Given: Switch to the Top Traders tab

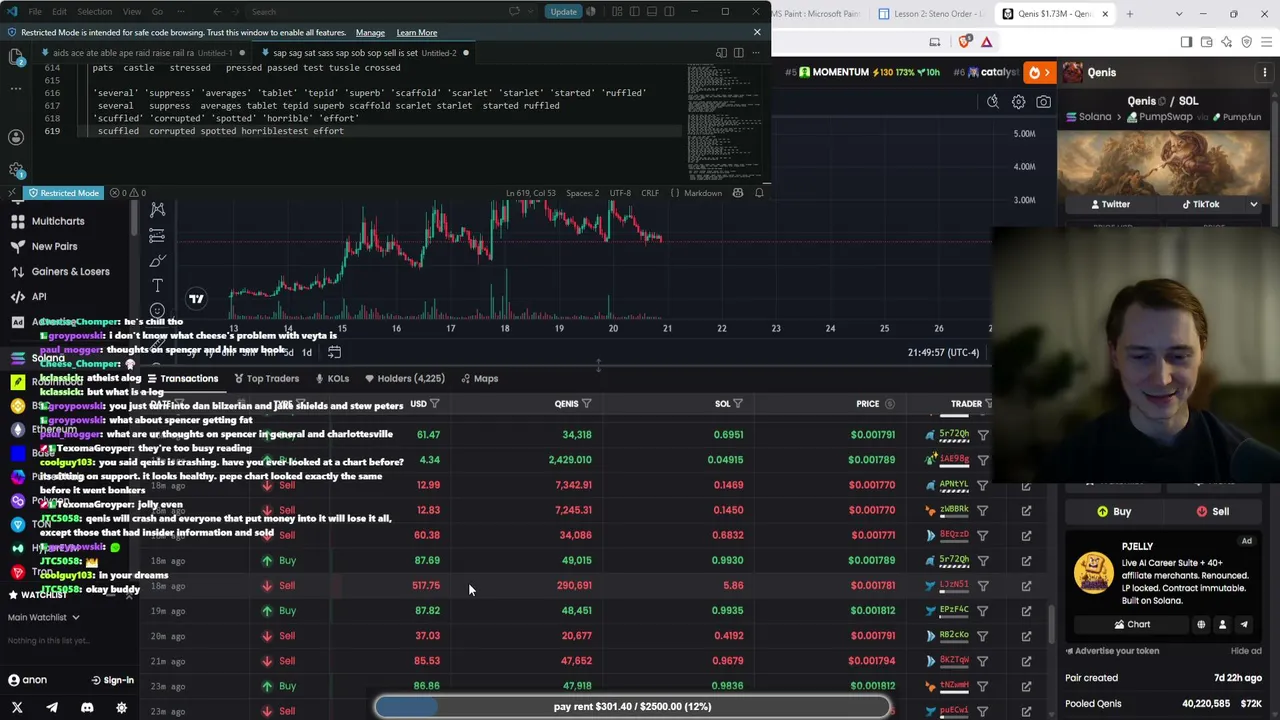Looking at the screenshot, I should (266, 378).
